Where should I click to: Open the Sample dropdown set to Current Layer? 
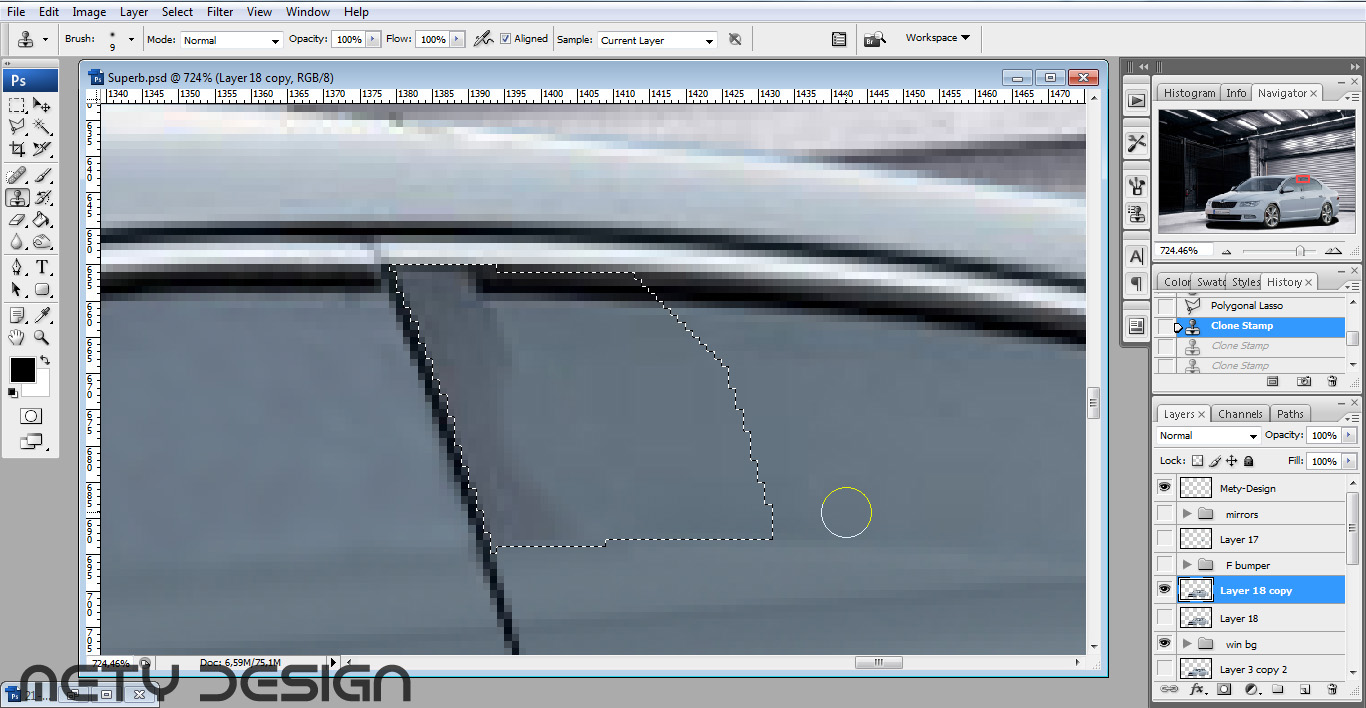click(657, 40)
